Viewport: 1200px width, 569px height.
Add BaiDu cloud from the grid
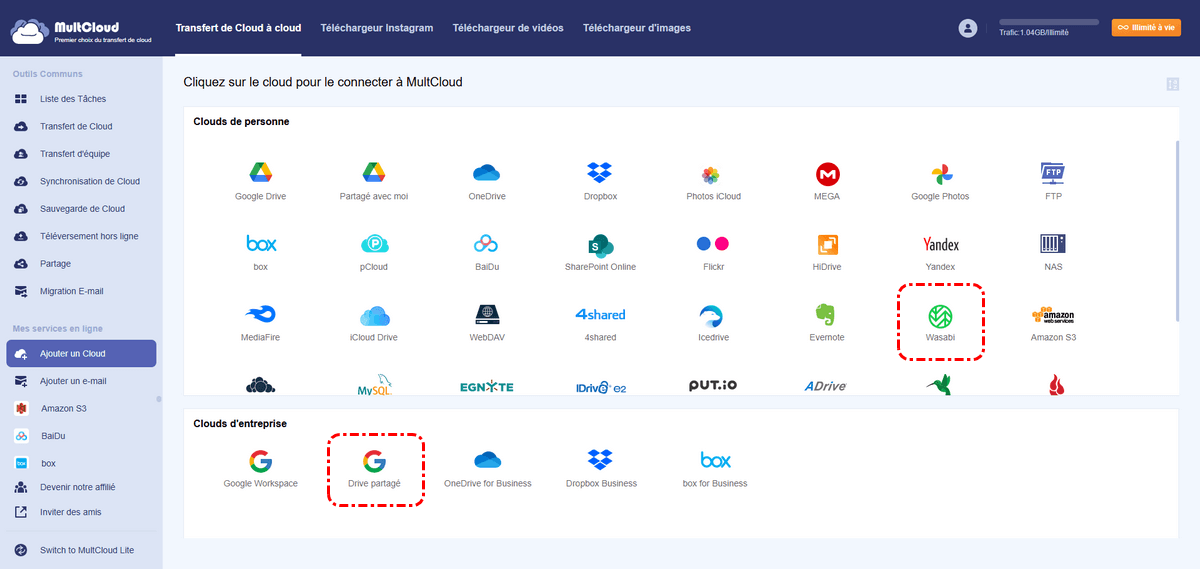[x=487, y=252]
